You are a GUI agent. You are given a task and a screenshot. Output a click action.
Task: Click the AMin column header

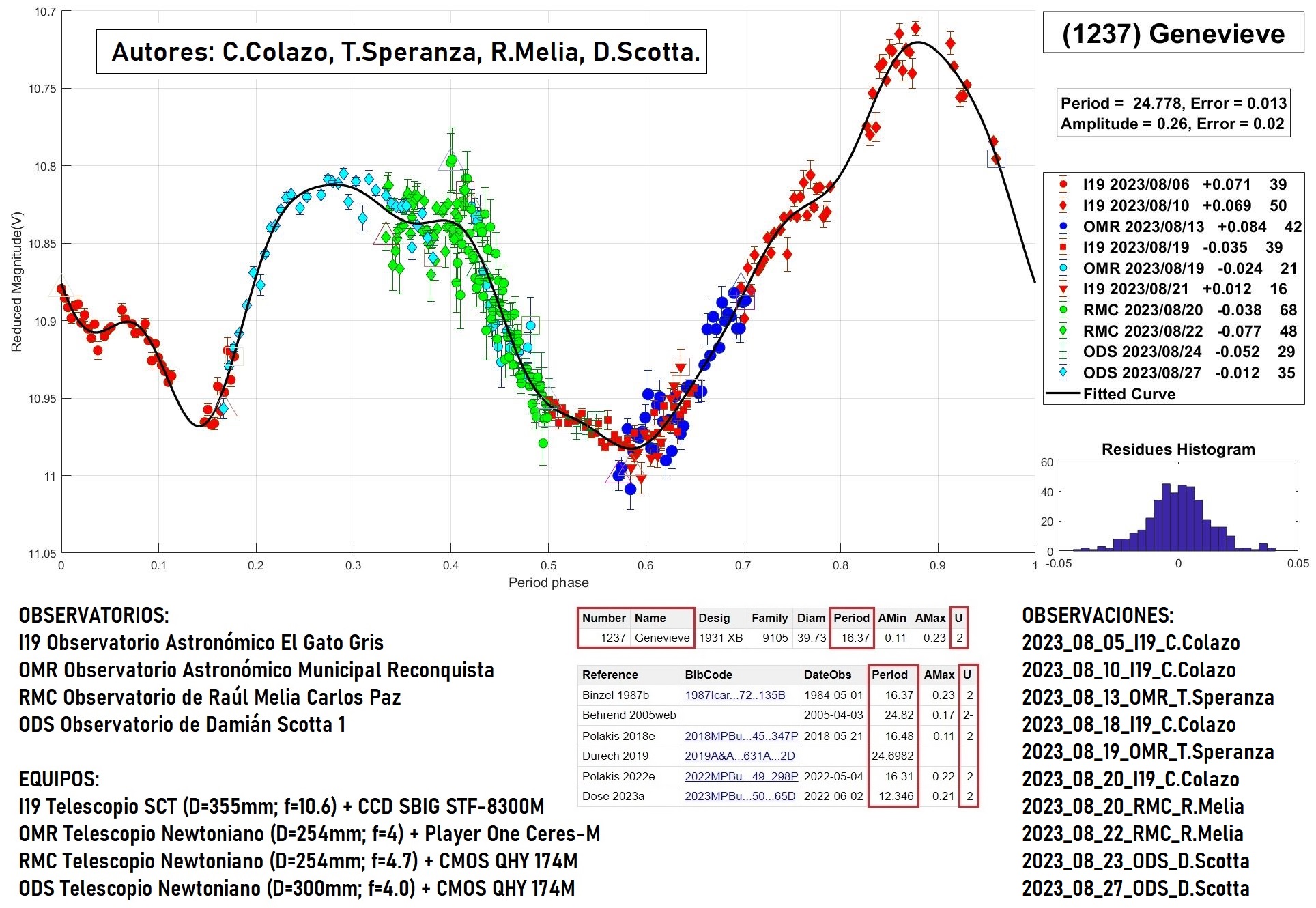(x=891, y=618)
